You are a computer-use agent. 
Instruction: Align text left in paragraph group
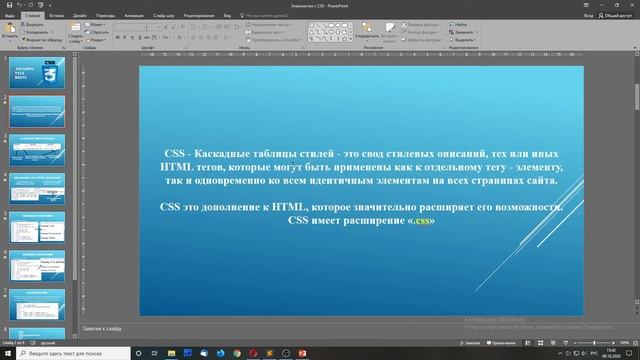click(194, 37)
